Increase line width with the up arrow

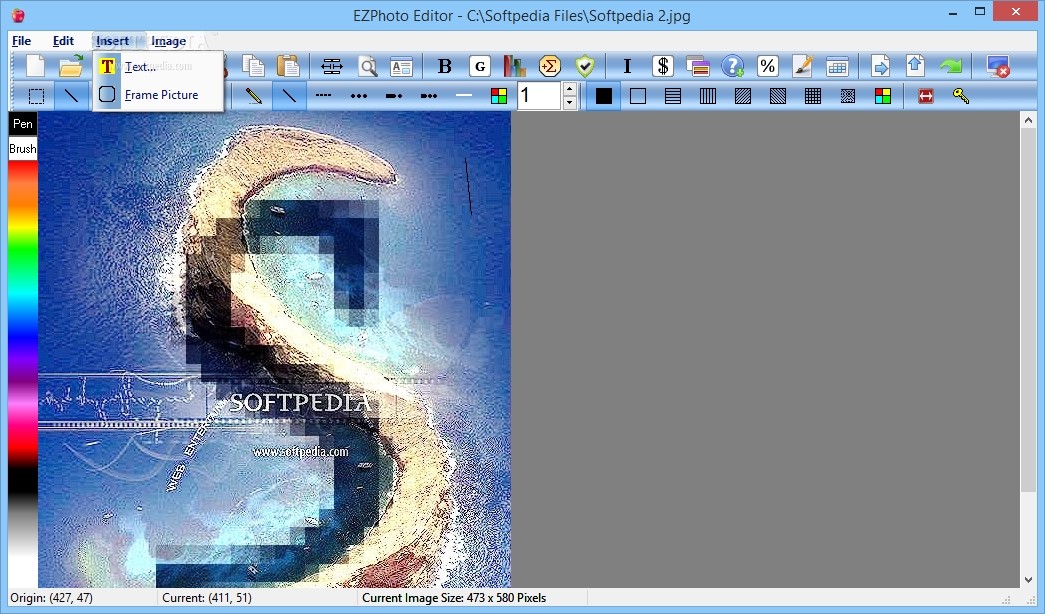569,89
